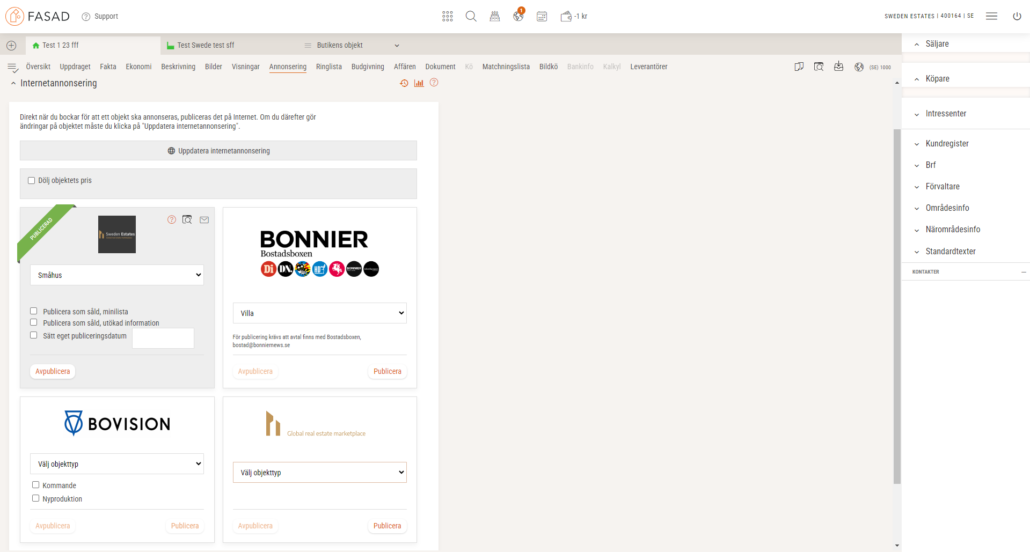Click the checklist icon left of Översikt

pos(12,67)
